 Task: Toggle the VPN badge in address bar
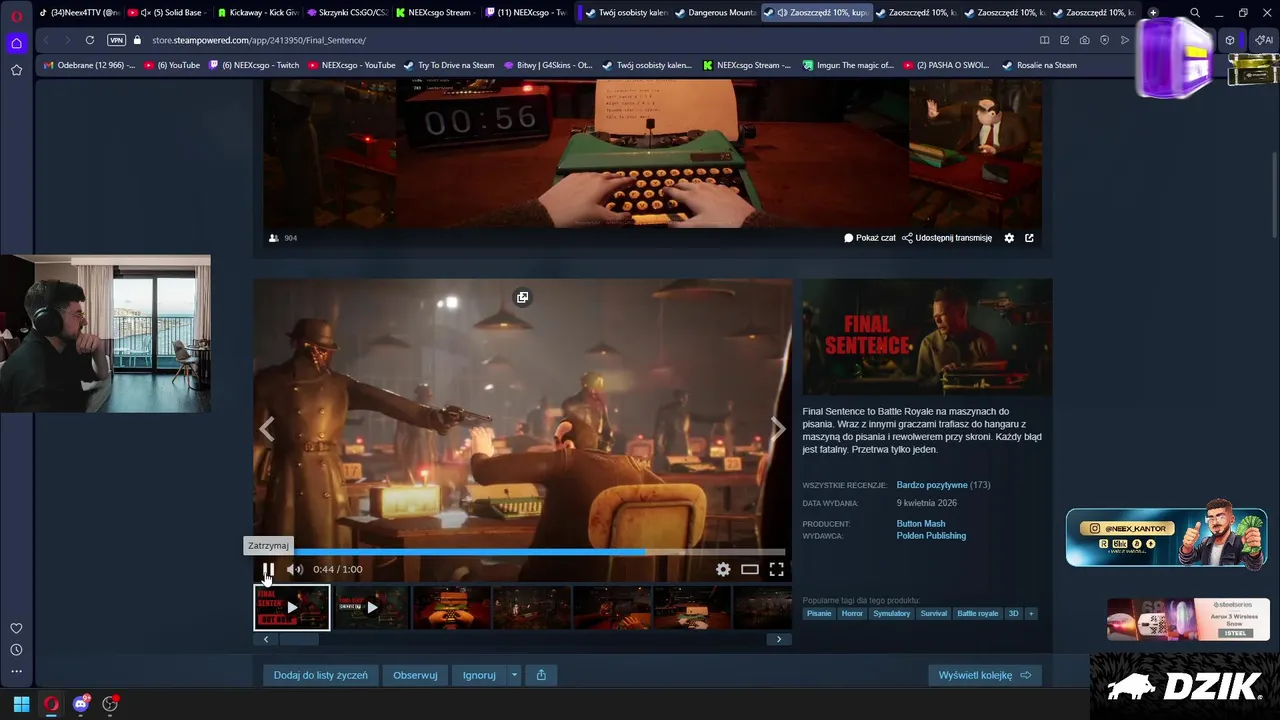point(116,40)
